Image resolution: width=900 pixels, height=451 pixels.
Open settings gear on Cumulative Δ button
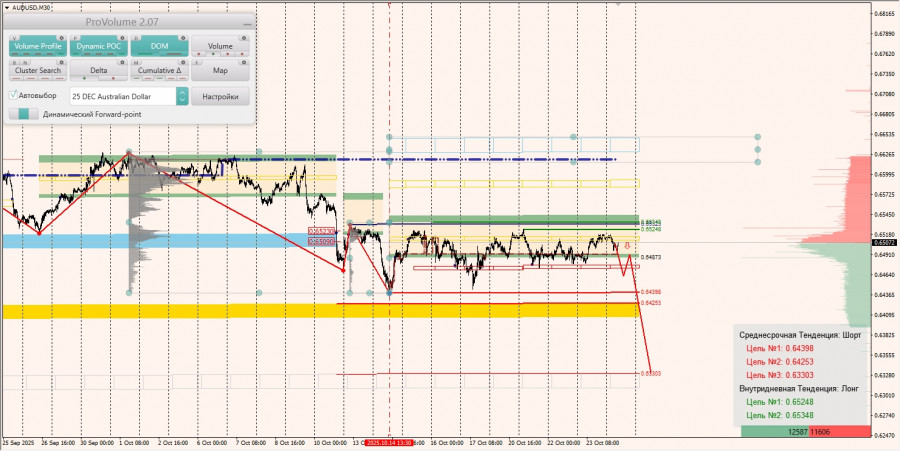(183, 62)
